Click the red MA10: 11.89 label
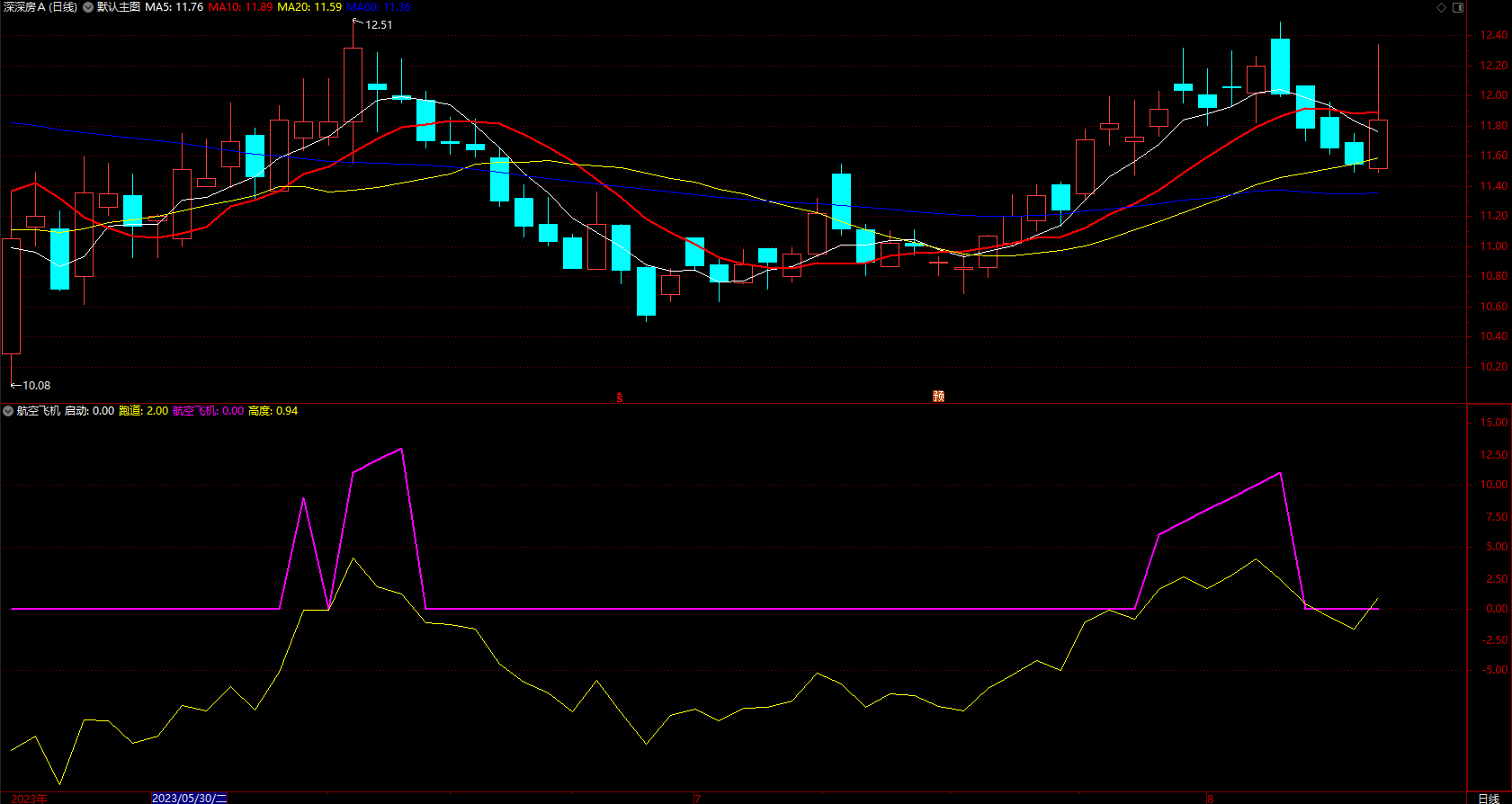This screenshot has width=1512, height=804. (240, 7)
